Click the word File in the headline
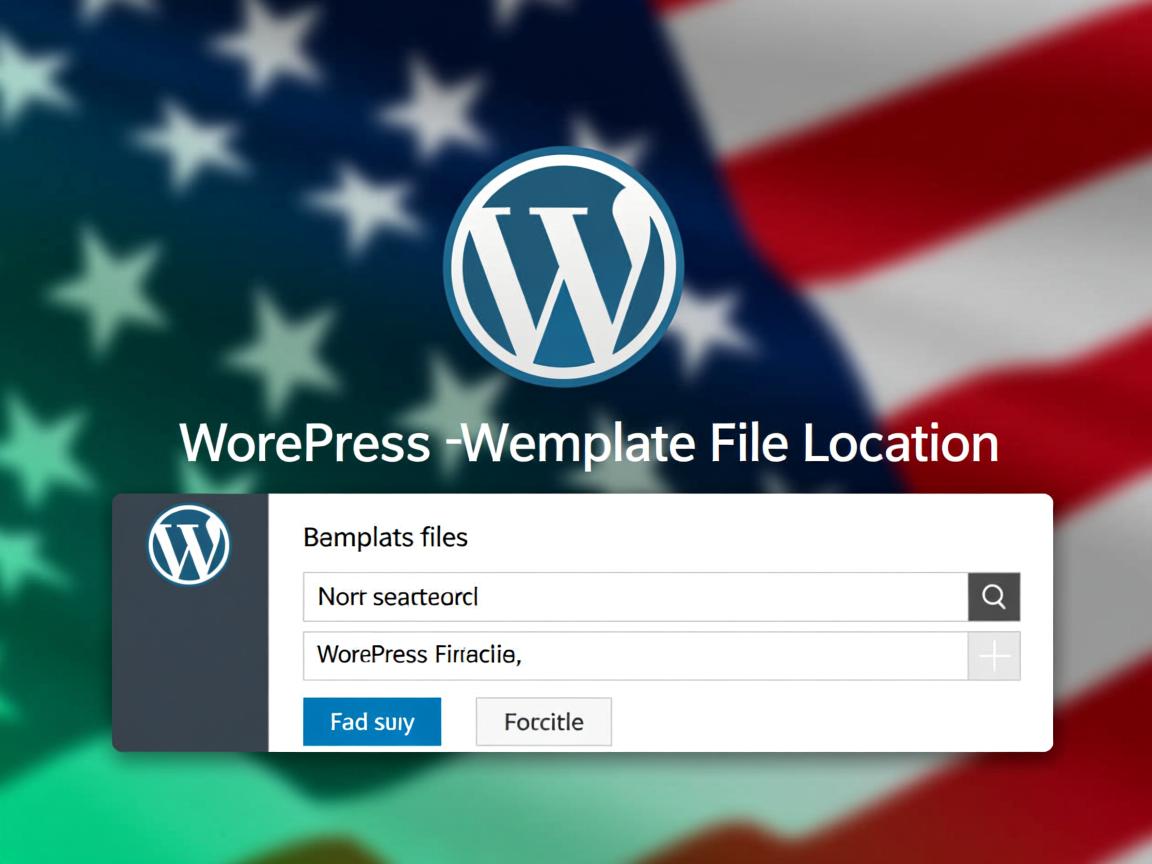 (x=749, y=443)
